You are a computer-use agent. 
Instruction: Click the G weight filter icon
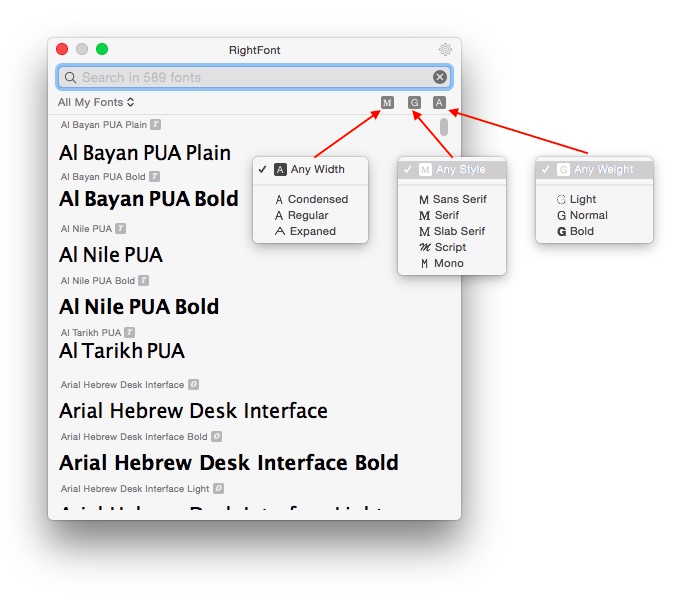(x=414, y=103)
